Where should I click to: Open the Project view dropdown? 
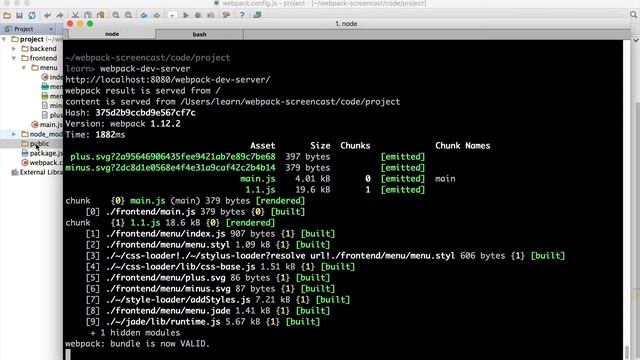coord(51,29)
